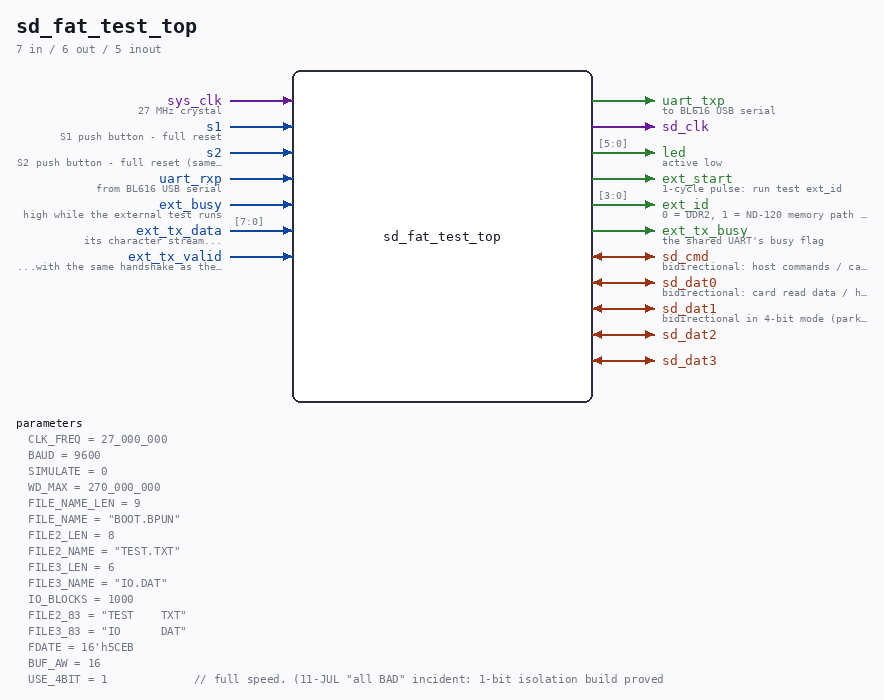
Task: Click the FILE2_83 parameter line
Action: click(x=107, y=615)
